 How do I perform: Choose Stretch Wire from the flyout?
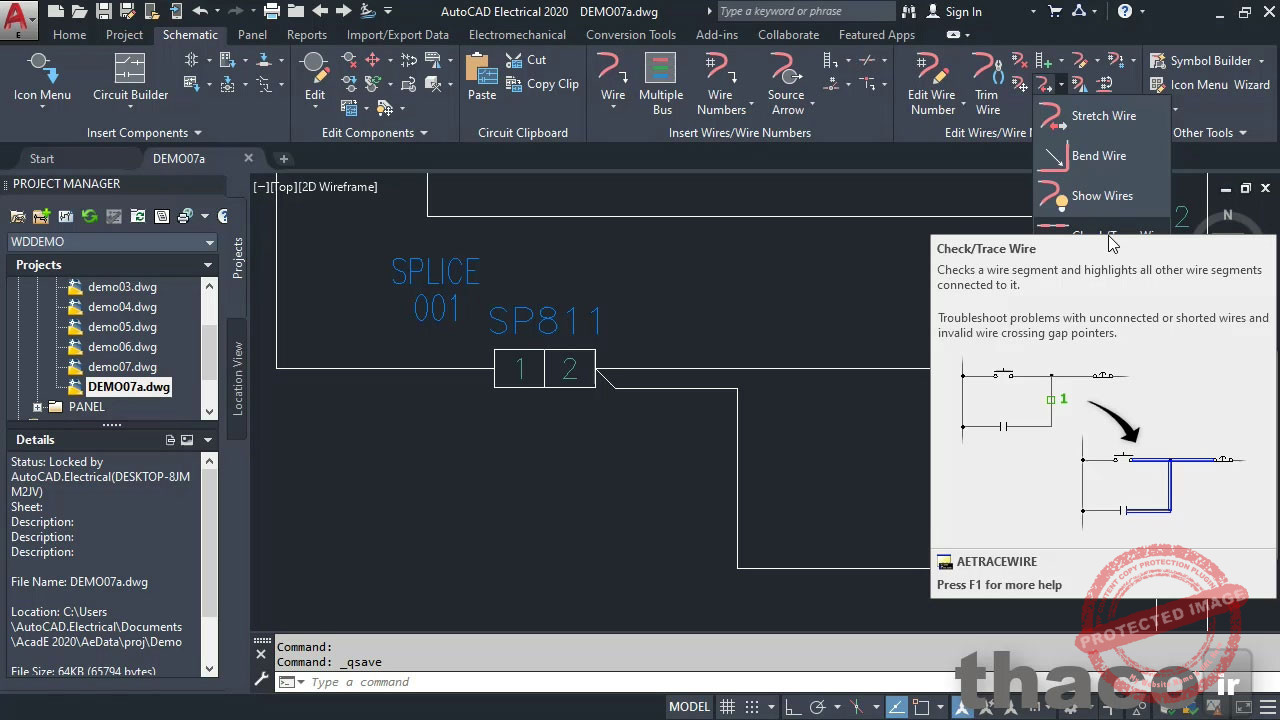tap(1102, 116)
